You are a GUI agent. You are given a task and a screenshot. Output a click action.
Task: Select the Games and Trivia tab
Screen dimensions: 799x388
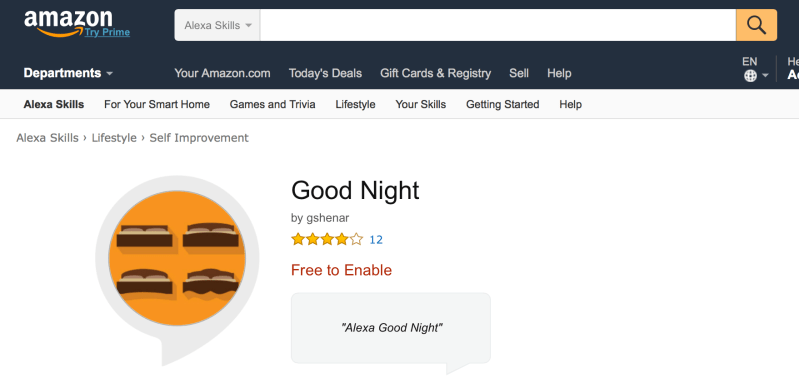[272, 104]
